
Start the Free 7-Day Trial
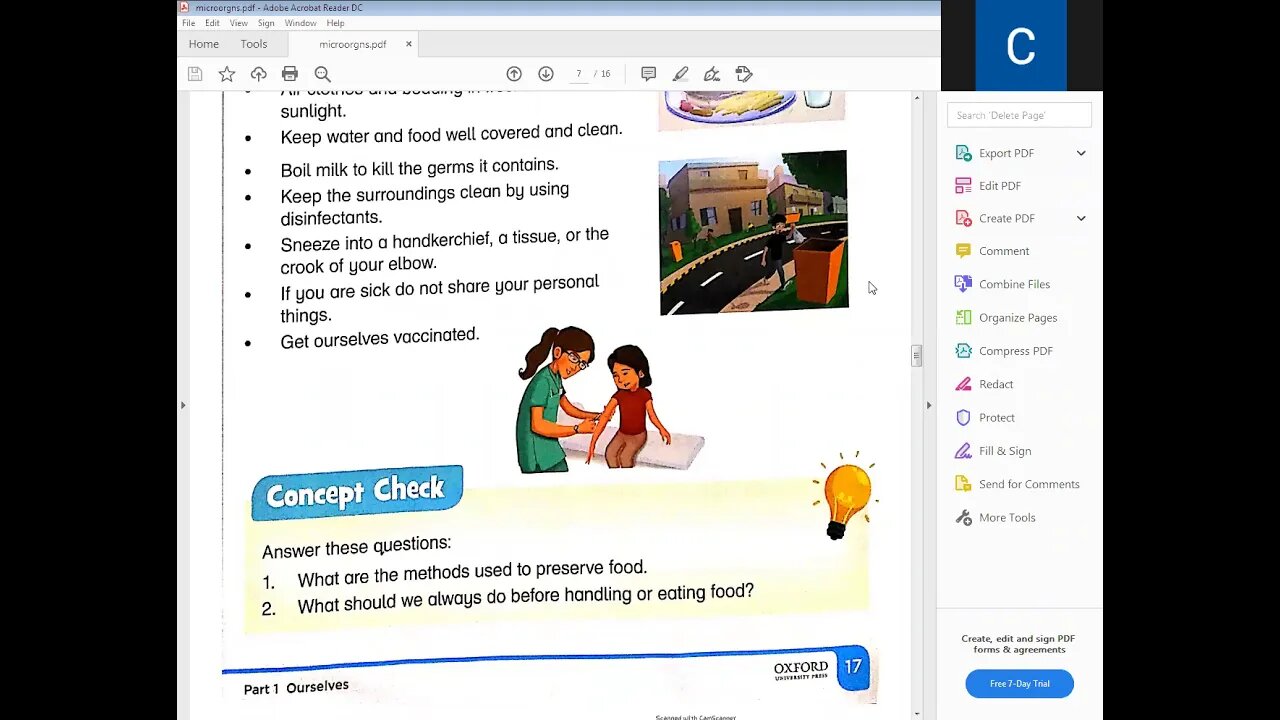point(1019,684)
